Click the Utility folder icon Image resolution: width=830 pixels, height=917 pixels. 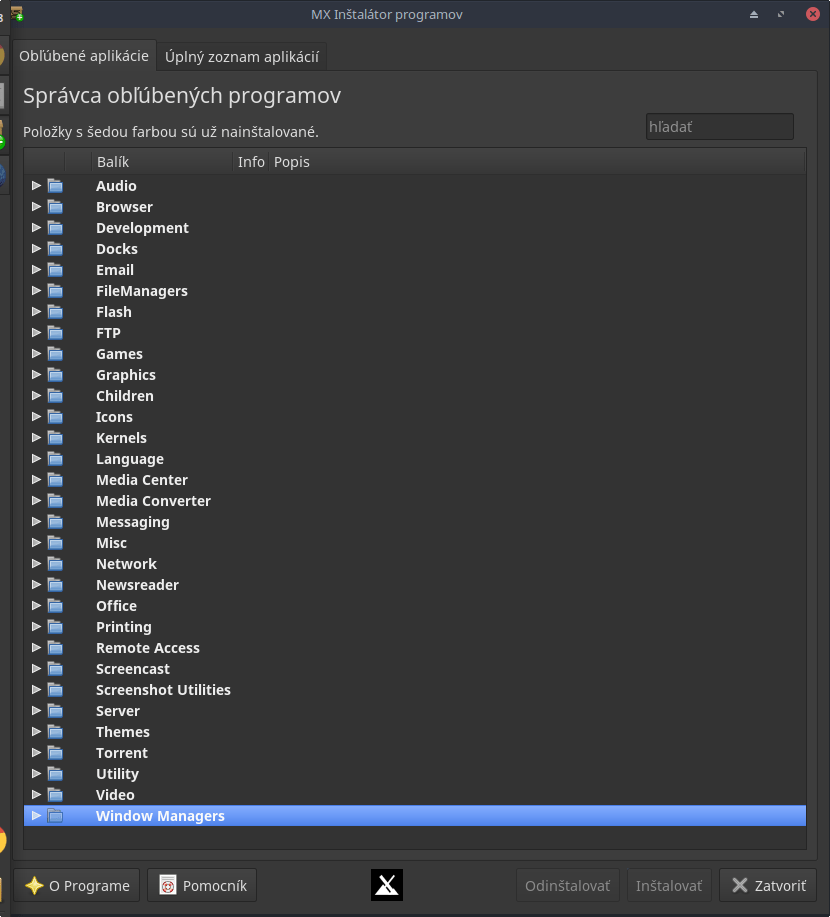55,774
